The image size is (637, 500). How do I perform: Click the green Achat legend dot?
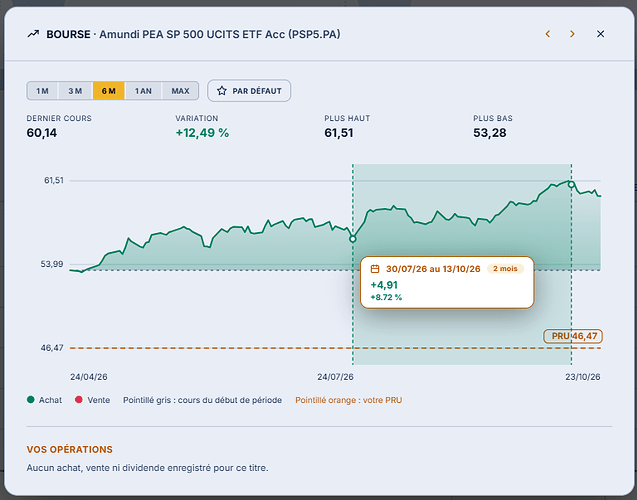pos(30,400)
